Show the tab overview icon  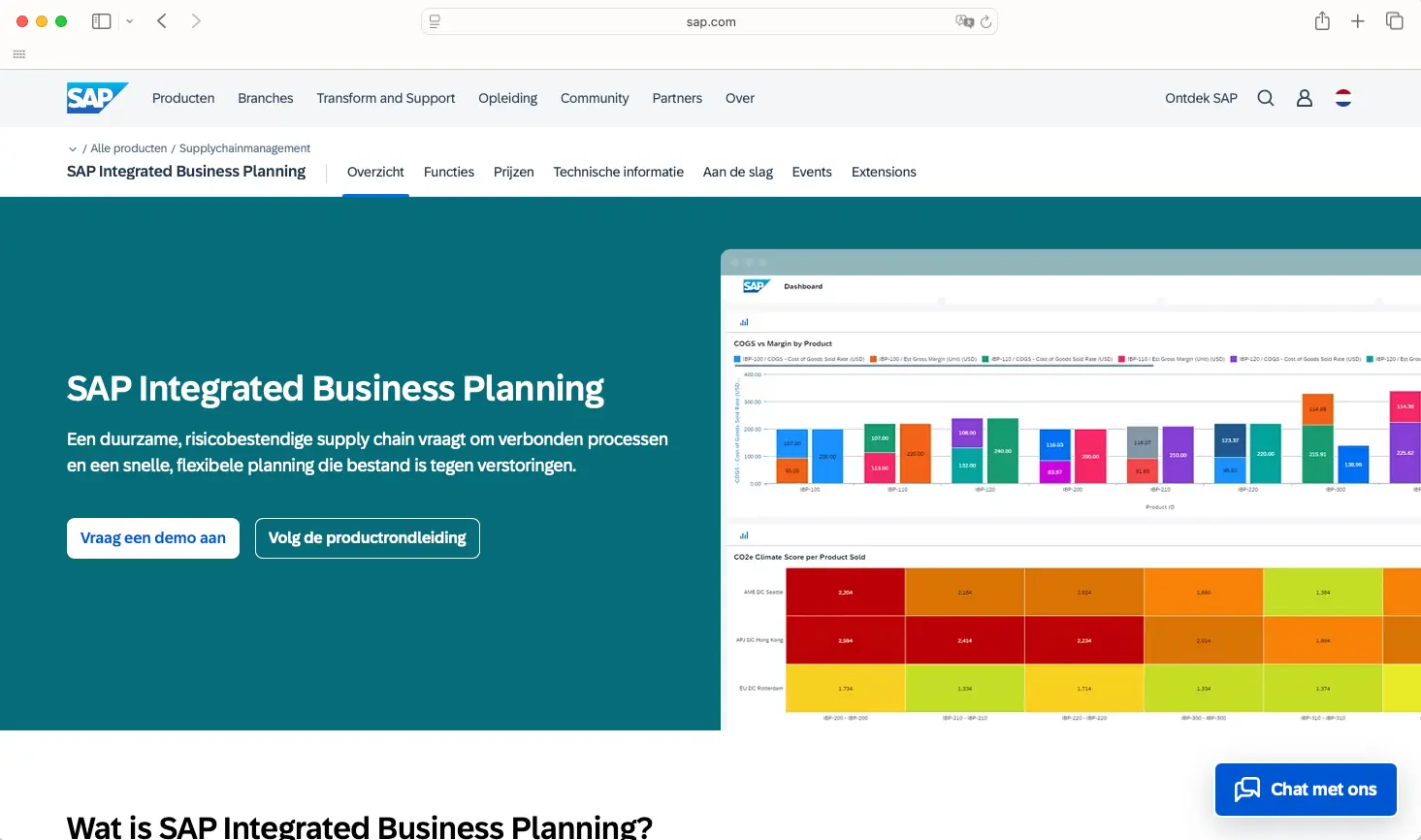(x=1395, y=21)
